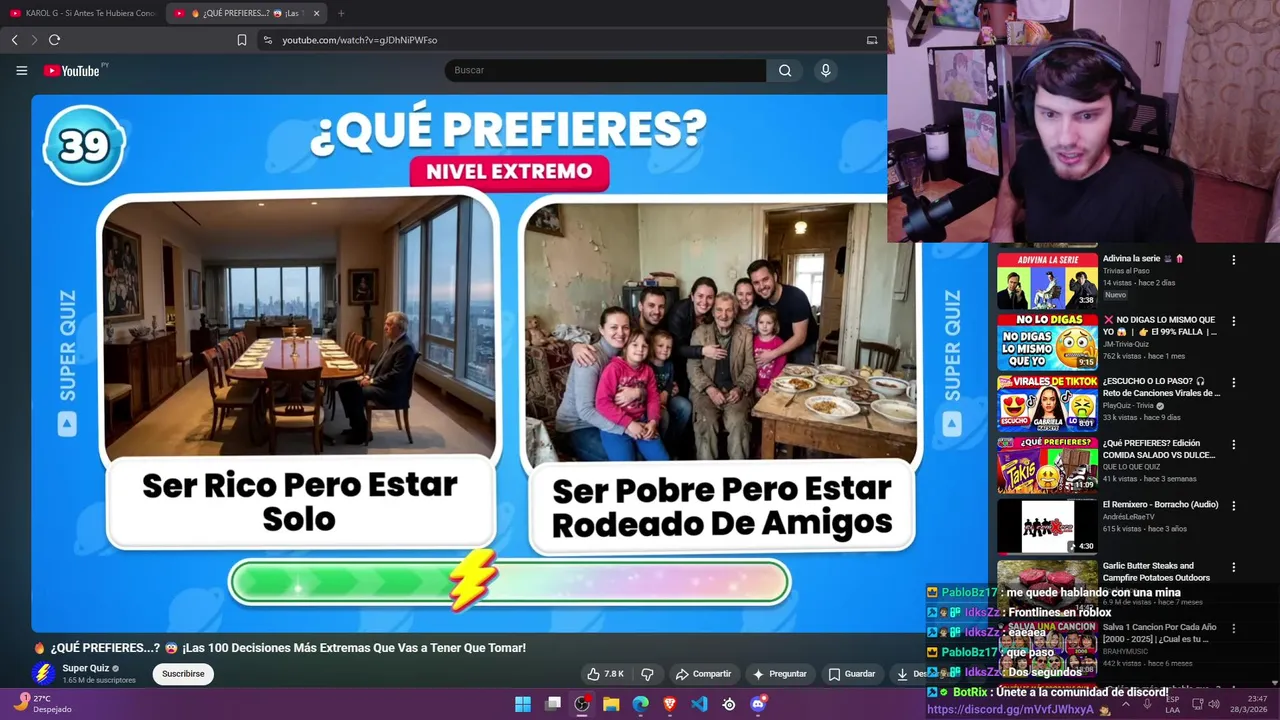Reload the current page
The image size is (1280, 720).
click(54, 40)
